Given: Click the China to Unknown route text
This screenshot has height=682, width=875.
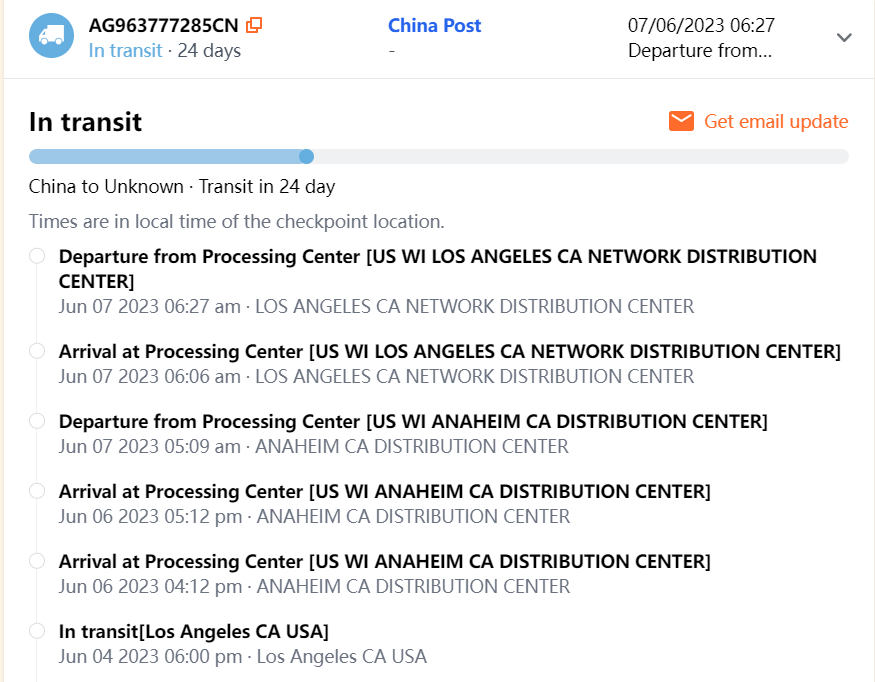Looking at the screenshot, I should pos(106,186).
